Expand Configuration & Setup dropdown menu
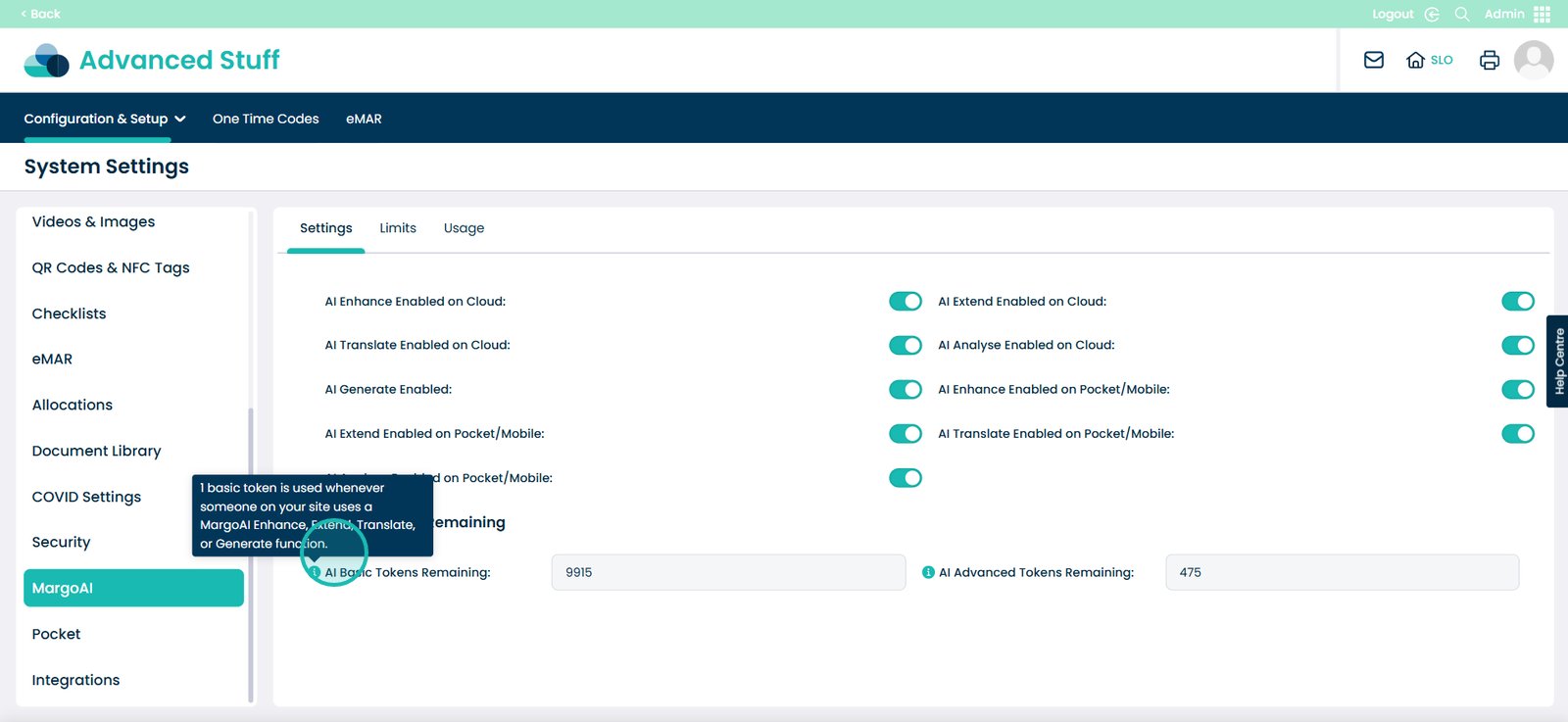Image resolution: width=1568 pixels, height=722 pixels. pyautogui.click(x=105, y=119)
